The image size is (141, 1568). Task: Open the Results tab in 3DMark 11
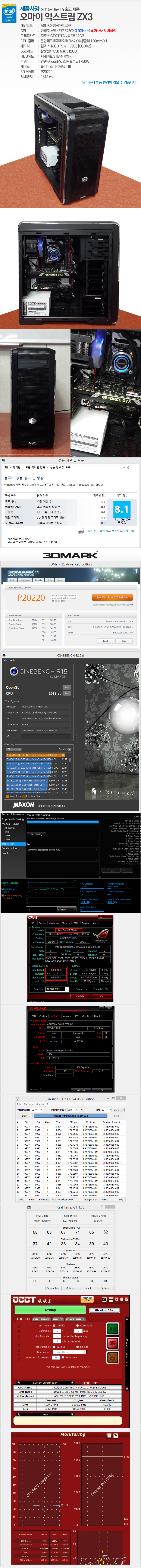point(38,580)
